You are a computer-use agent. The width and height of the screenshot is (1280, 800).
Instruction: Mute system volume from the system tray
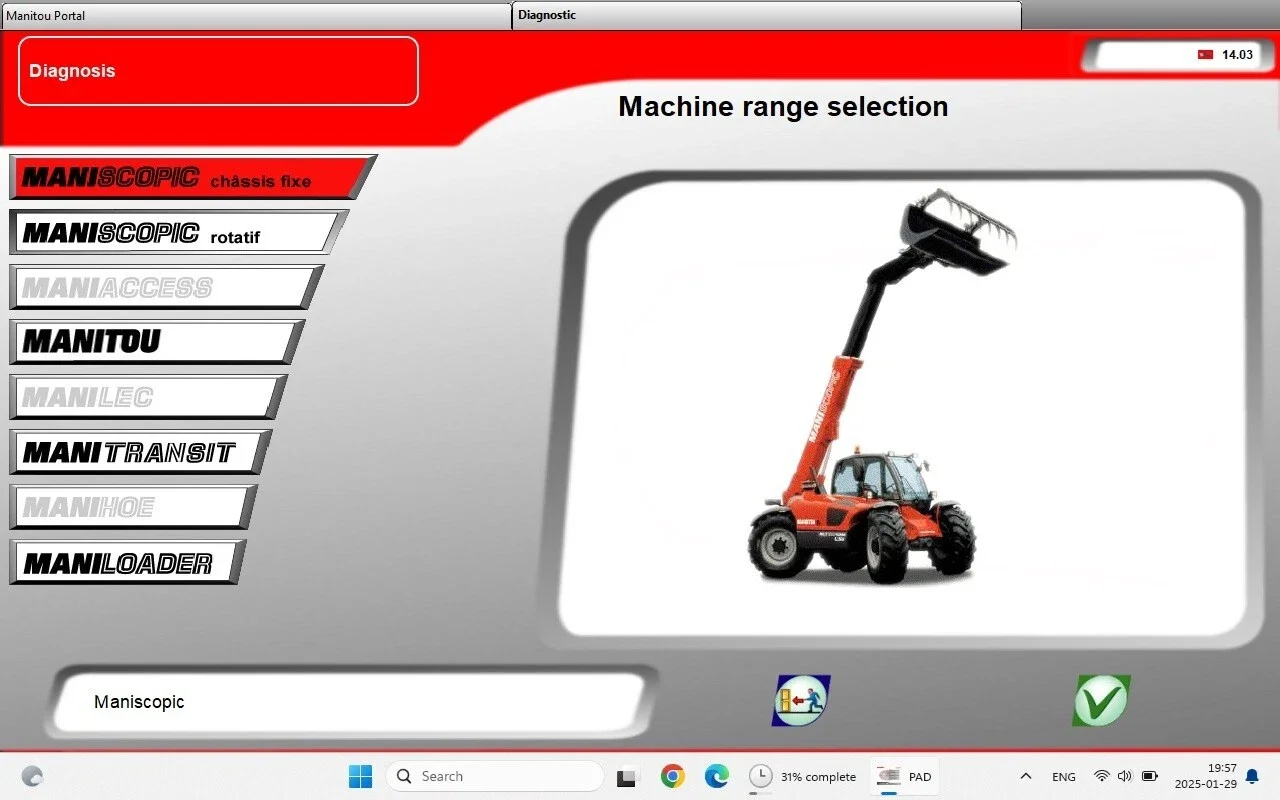tap(1124, 776)
